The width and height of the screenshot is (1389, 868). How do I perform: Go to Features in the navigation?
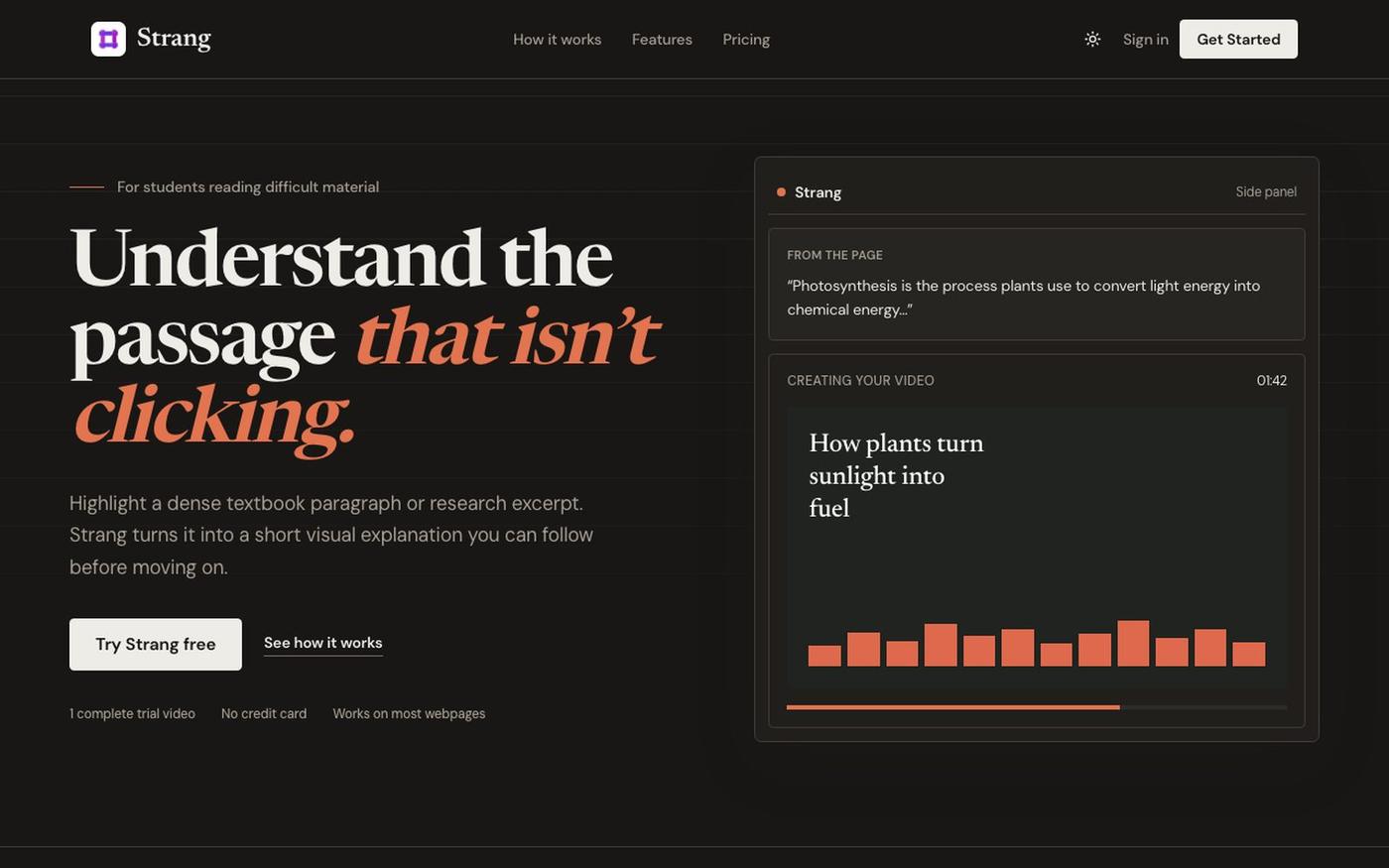(x=662, y=40)
